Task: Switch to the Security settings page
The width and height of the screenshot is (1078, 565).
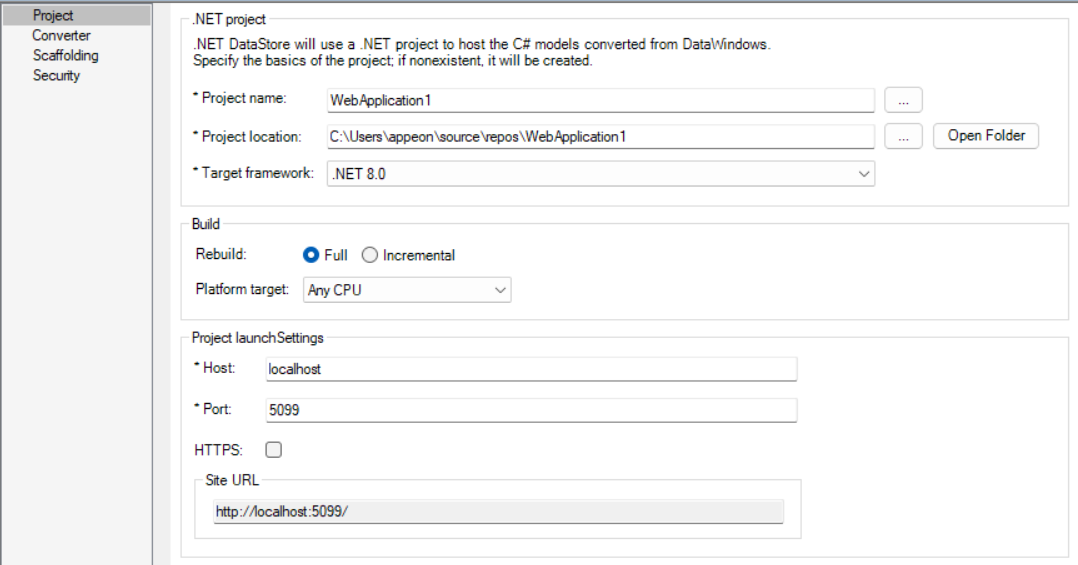Action: click(x=56, y=75)
